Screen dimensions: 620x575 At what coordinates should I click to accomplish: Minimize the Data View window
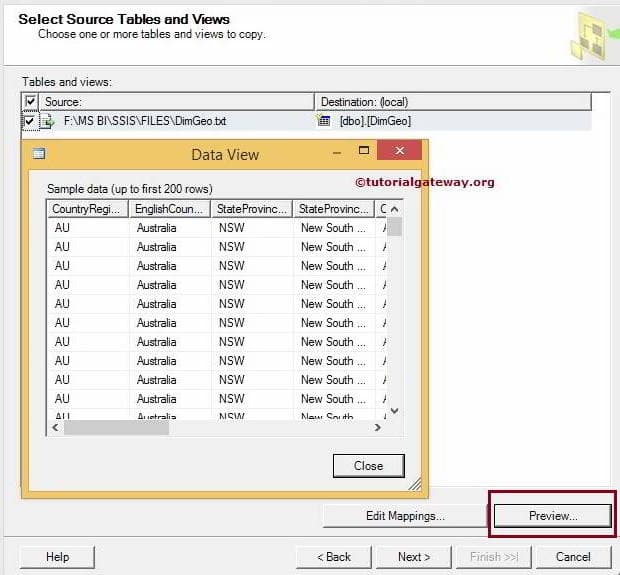click(337, 153)
